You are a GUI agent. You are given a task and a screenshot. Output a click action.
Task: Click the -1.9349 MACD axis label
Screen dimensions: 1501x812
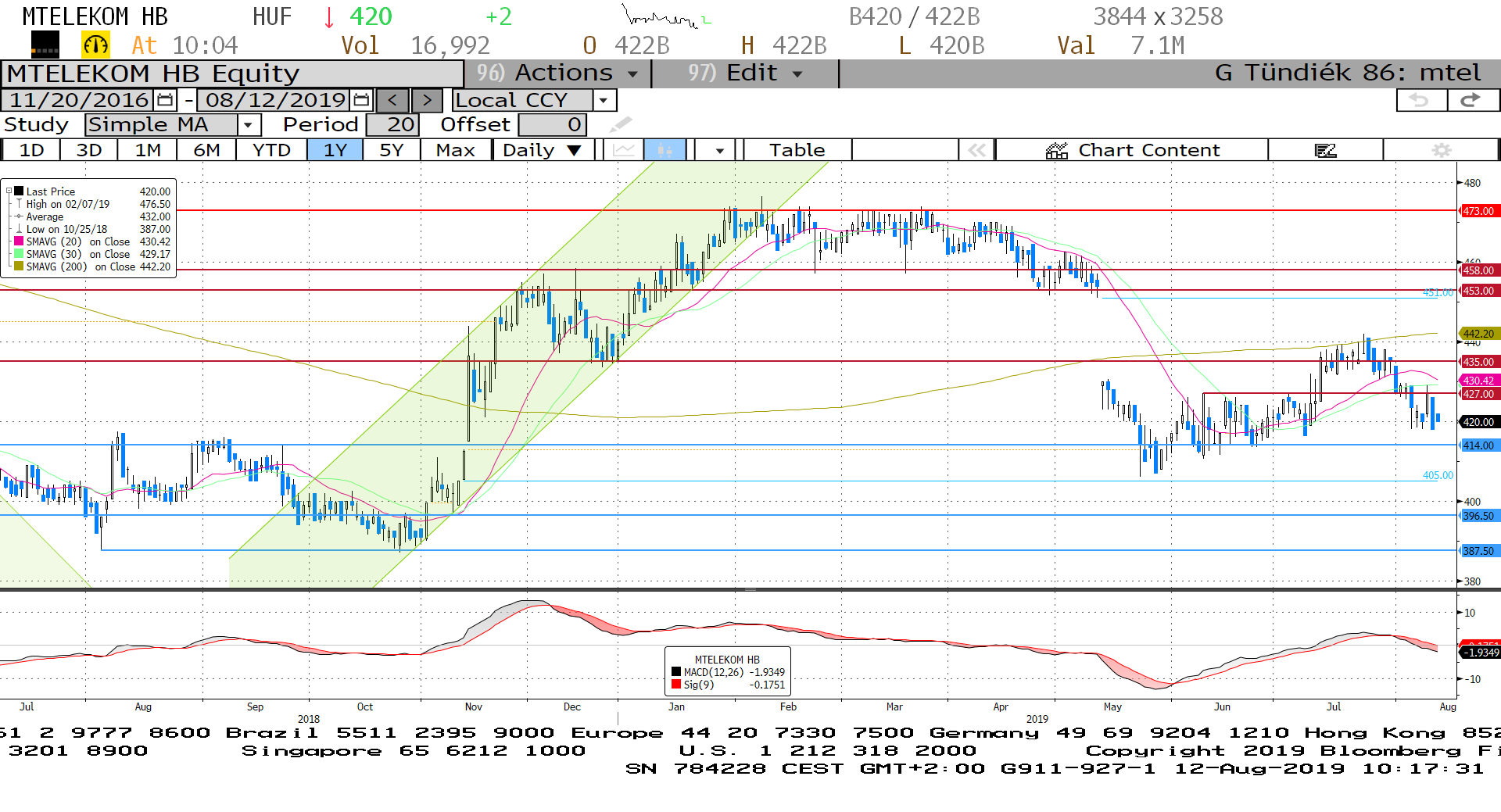[x=1481, y=653]
